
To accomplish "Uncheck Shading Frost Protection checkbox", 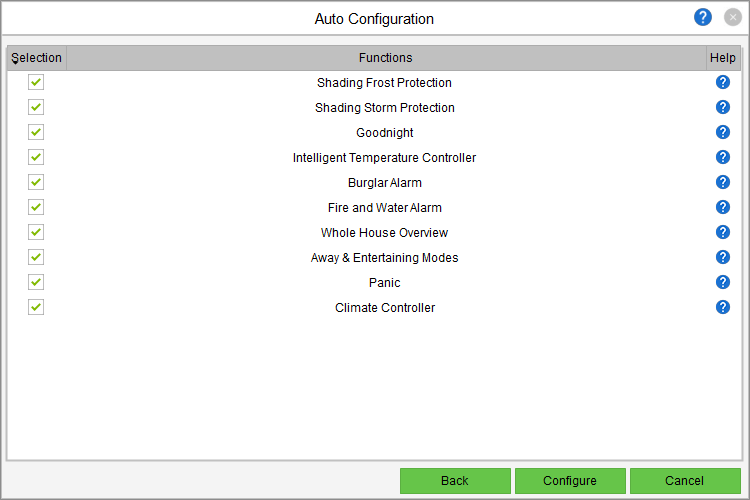I will (x=36, y=82).
